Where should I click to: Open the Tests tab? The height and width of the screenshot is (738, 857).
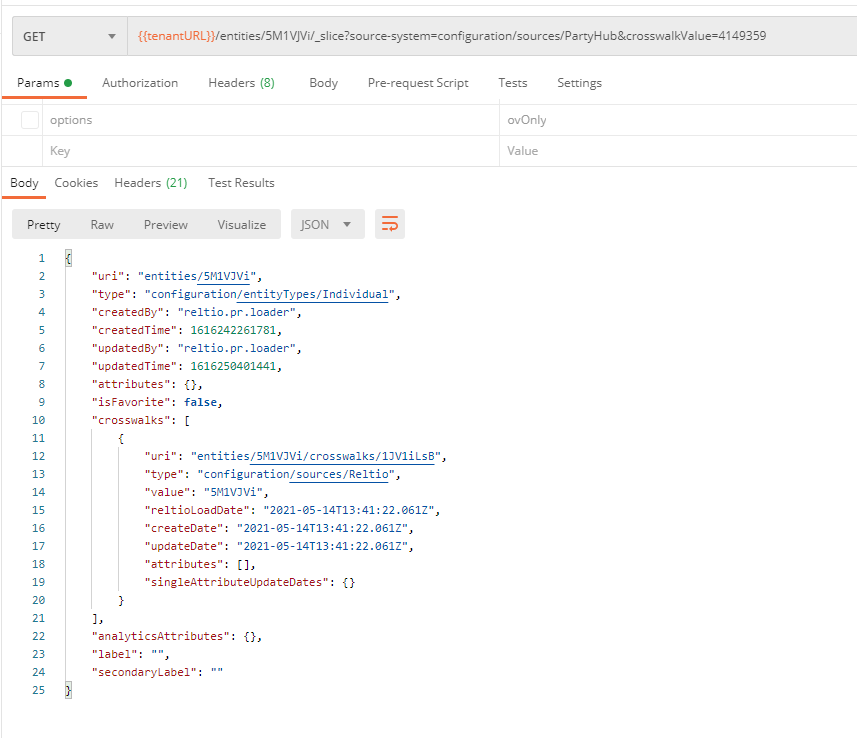513,83
